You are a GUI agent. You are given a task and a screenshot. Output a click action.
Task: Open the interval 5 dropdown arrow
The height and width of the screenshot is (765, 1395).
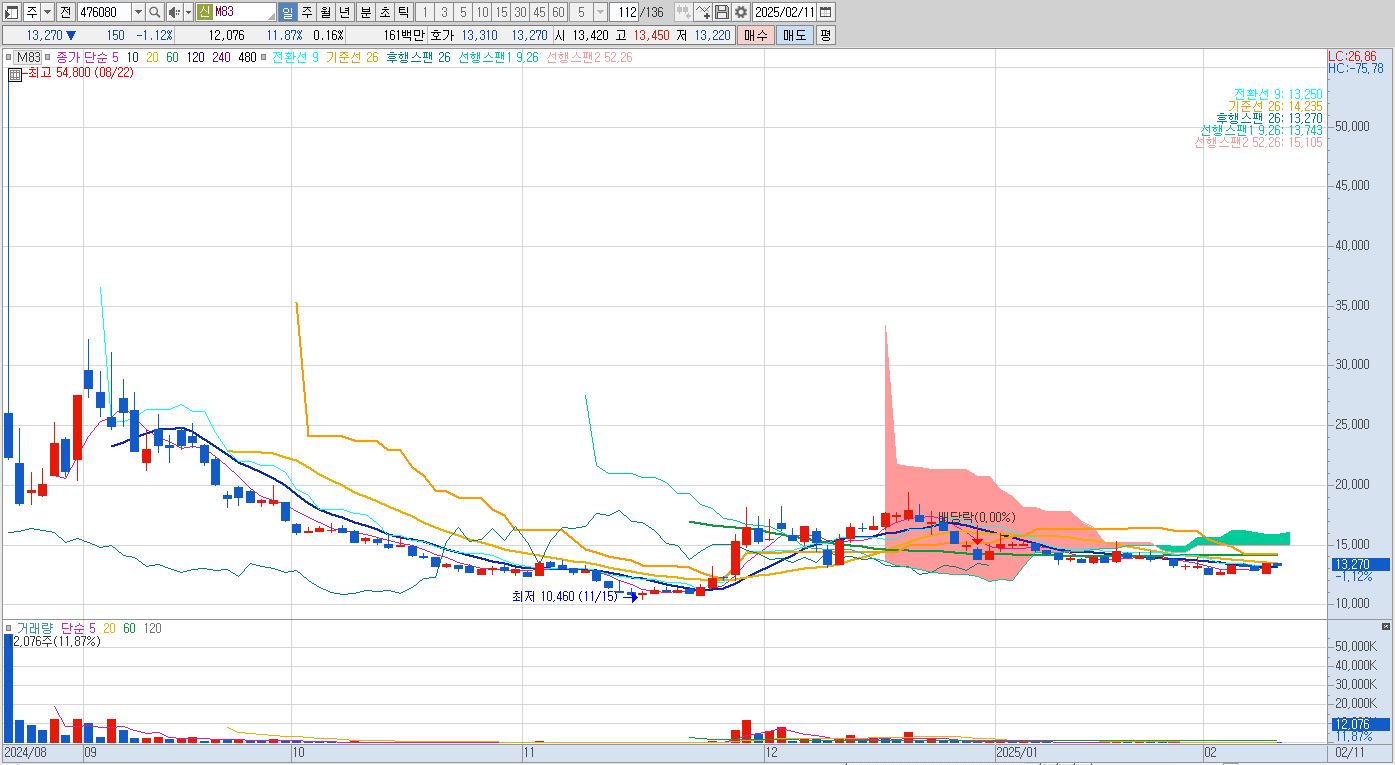click(x=600, y=12)
